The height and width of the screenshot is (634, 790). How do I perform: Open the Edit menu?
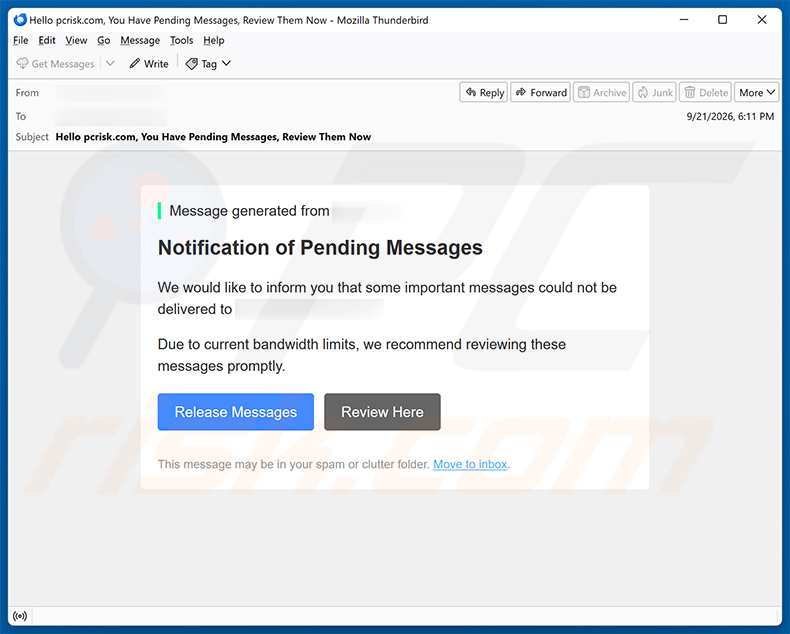click(47, 40)
